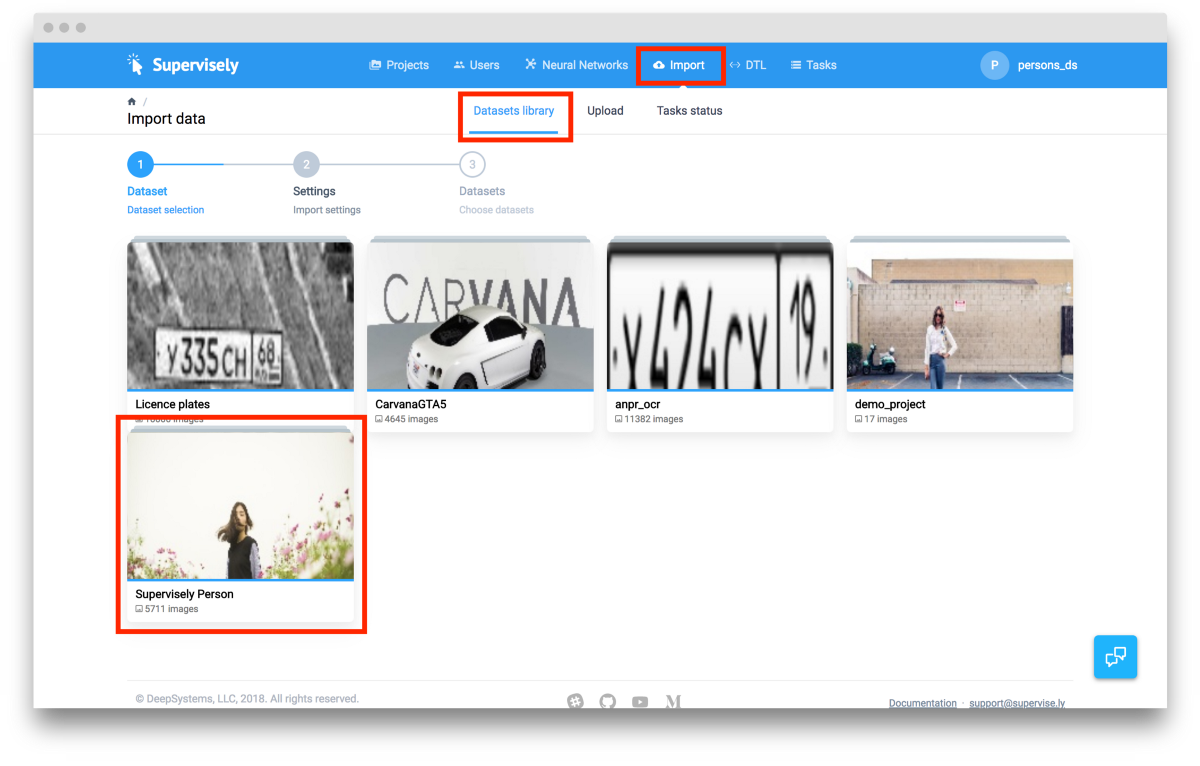Image resolution: width=1200 pixels, height=766 pixels.
Task: Open the Users page
Action: tap(476, 65)
